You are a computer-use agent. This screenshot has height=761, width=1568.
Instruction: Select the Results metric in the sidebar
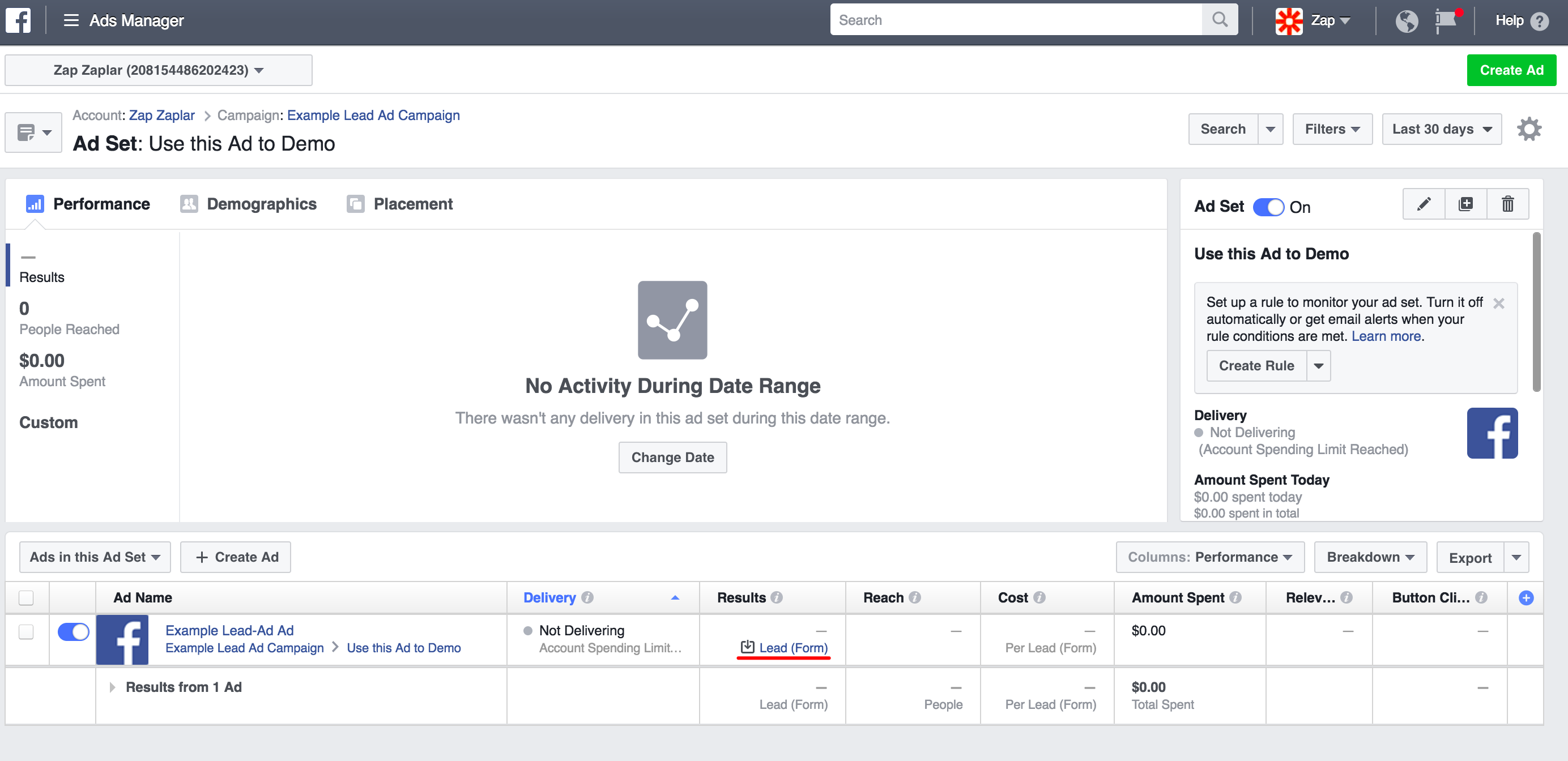(41, 265)
